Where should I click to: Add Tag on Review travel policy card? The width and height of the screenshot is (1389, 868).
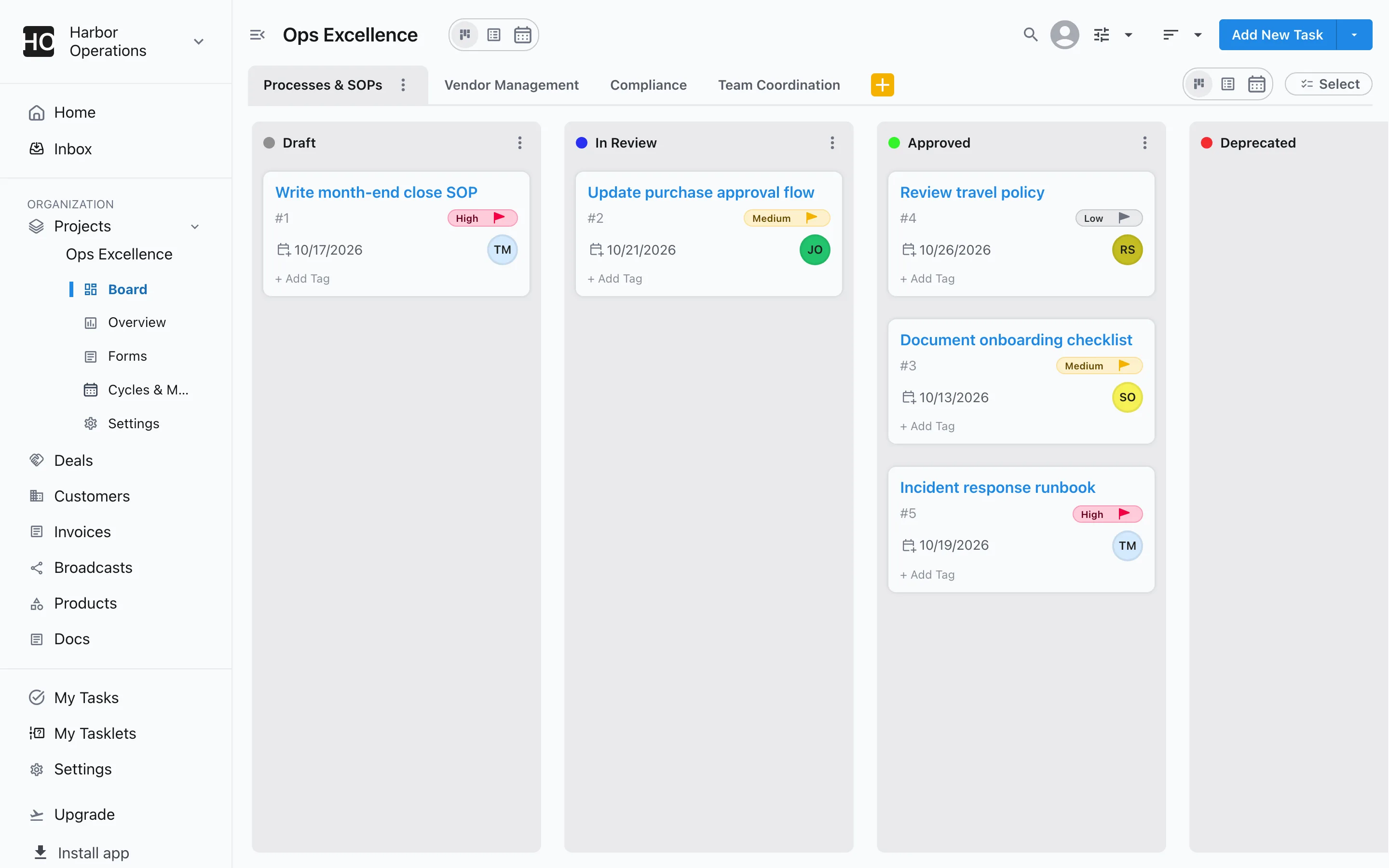(x=927, y=279)
